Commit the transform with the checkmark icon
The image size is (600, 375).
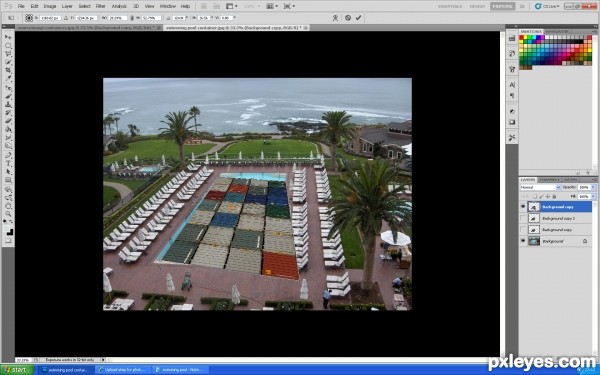[358, 18]
